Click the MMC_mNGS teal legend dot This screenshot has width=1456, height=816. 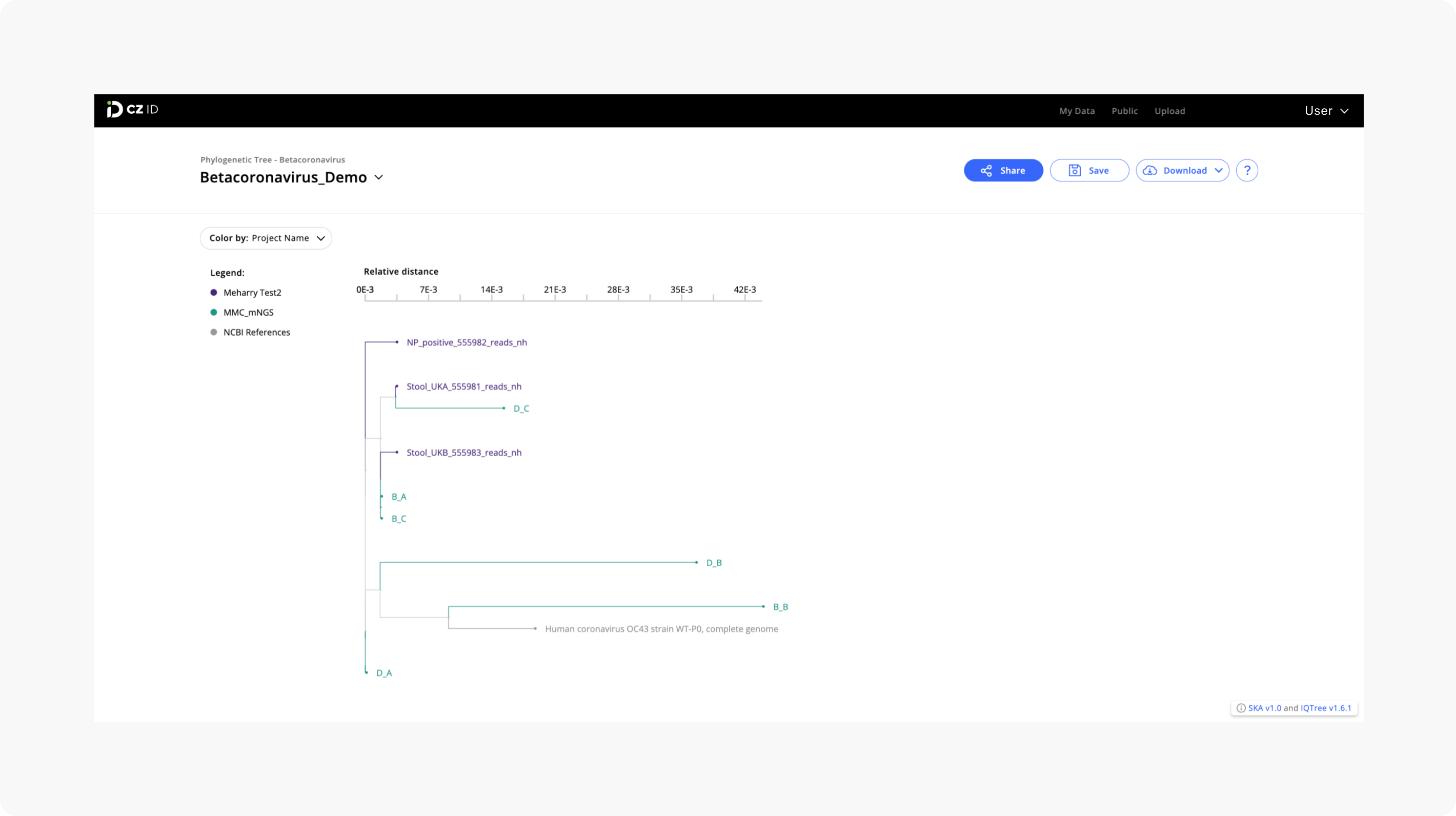[214, 312]
